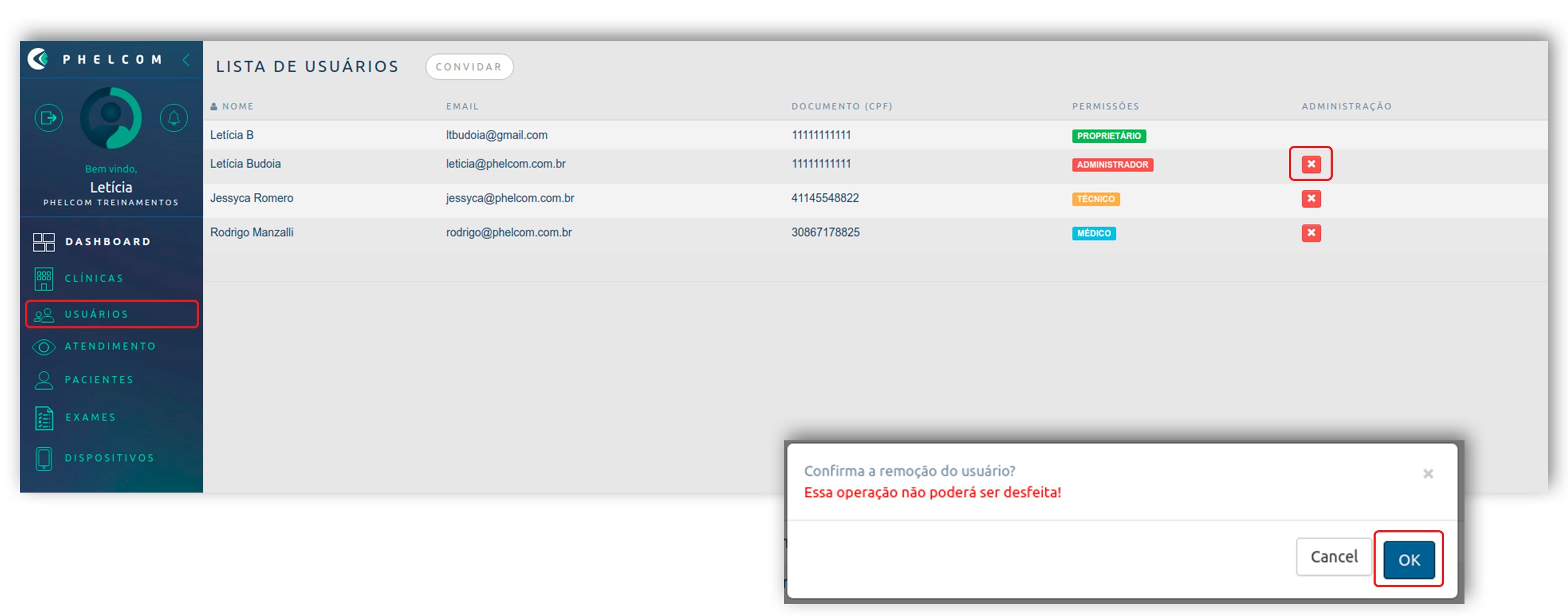Close the confirmation dialog with the X
This screenshot has width=1568, height=616.
[x=1428, y=474]
